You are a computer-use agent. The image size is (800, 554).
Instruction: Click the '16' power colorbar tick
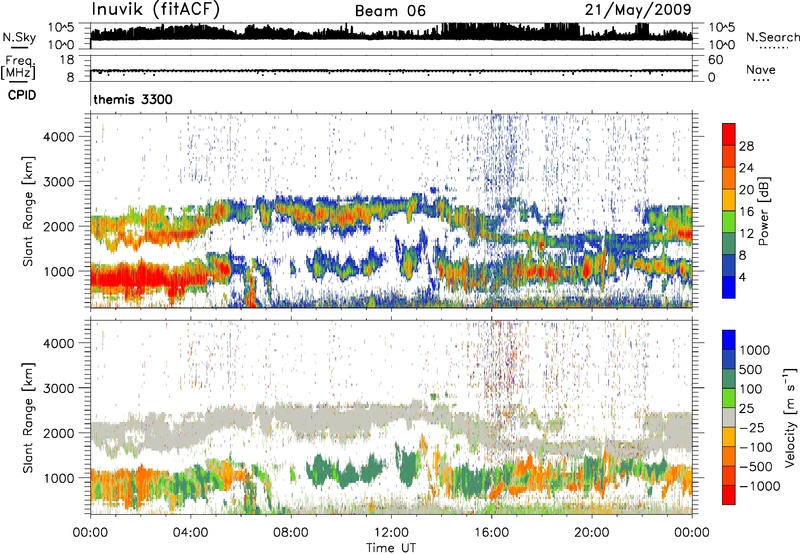tap(746, 212)
